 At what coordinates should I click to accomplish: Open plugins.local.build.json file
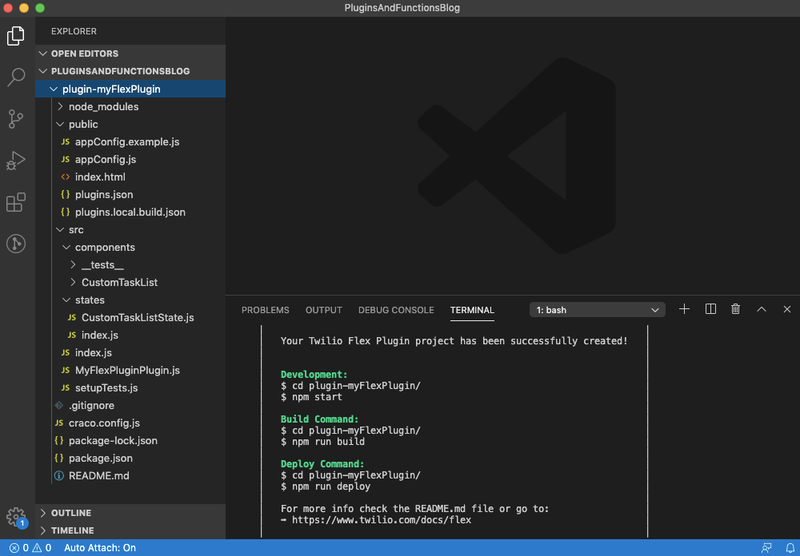click(130, 212)
